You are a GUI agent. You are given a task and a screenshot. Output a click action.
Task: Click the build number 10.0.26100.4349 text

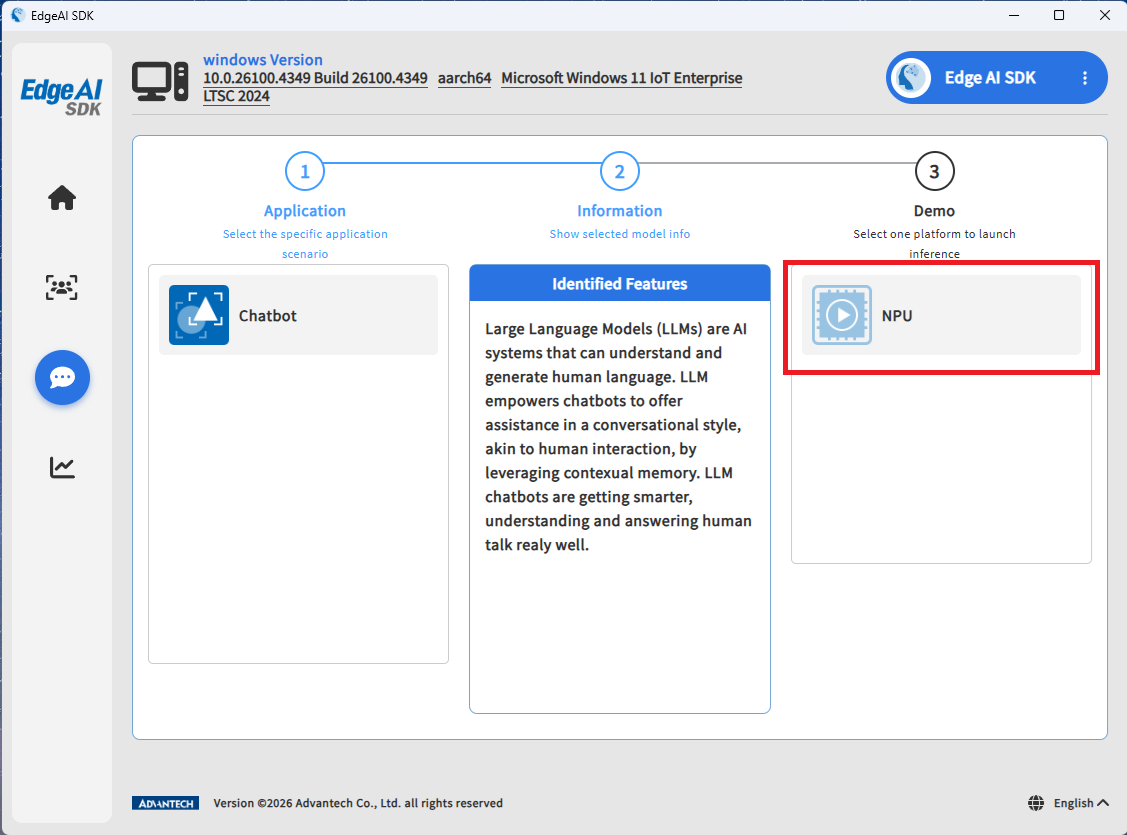[x=315, y=78]
